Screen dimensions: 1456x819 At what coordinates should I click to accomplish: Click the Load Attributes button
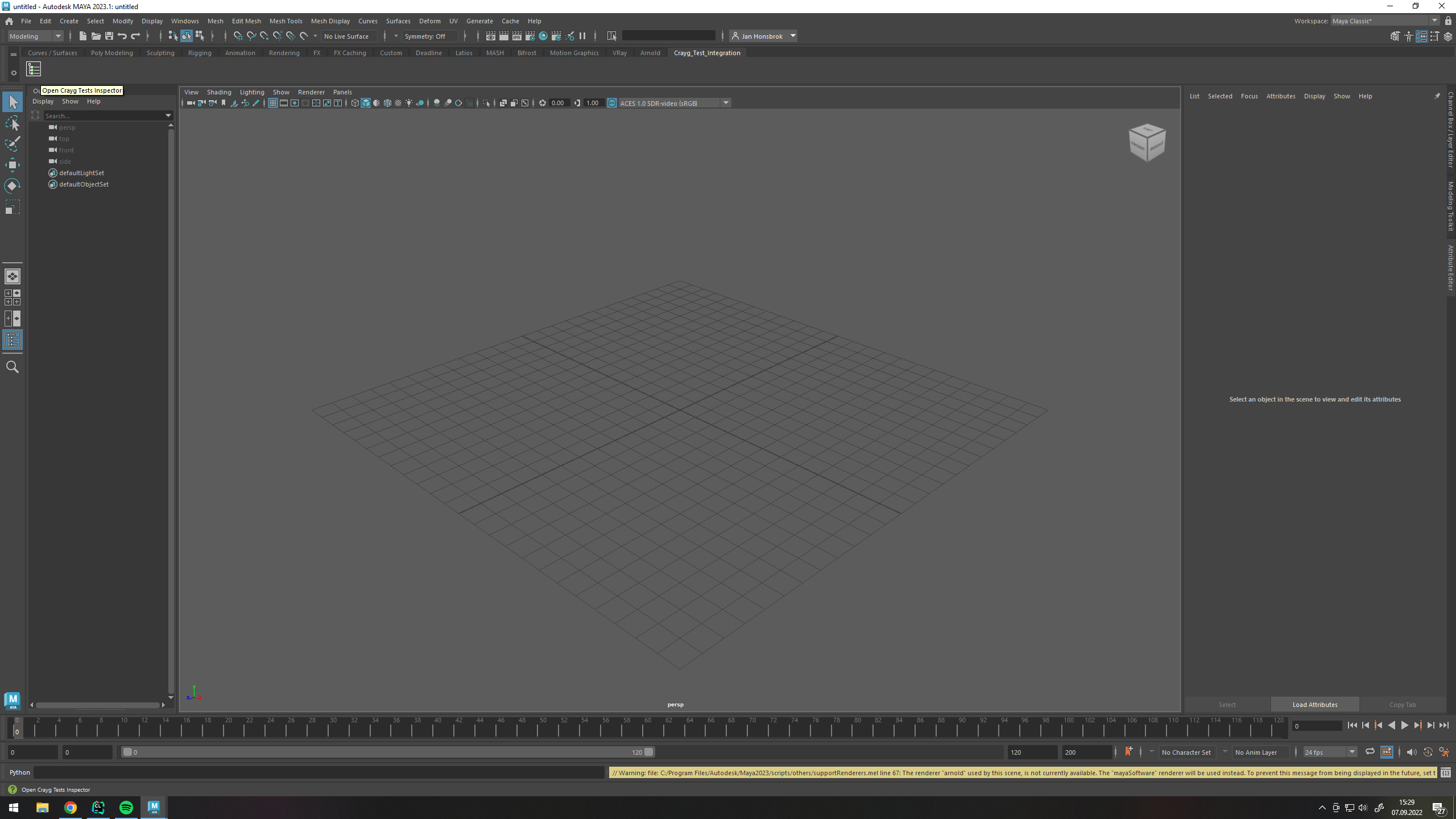click(1314, 705)
